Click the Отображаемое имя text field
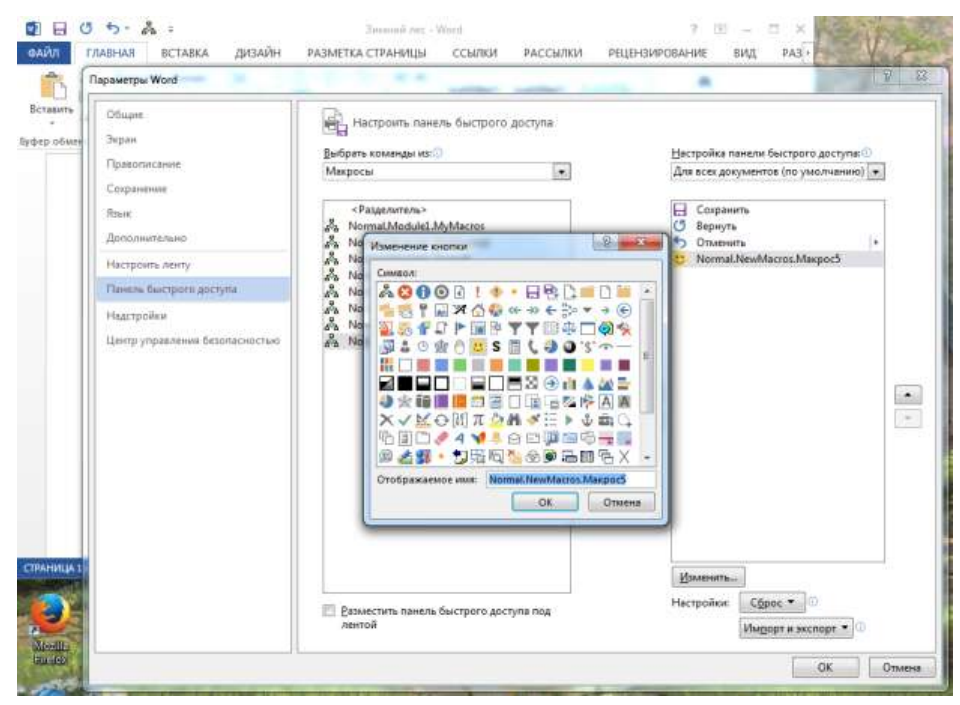The width and height of the screenshot is (960, 705). point(569,479)
